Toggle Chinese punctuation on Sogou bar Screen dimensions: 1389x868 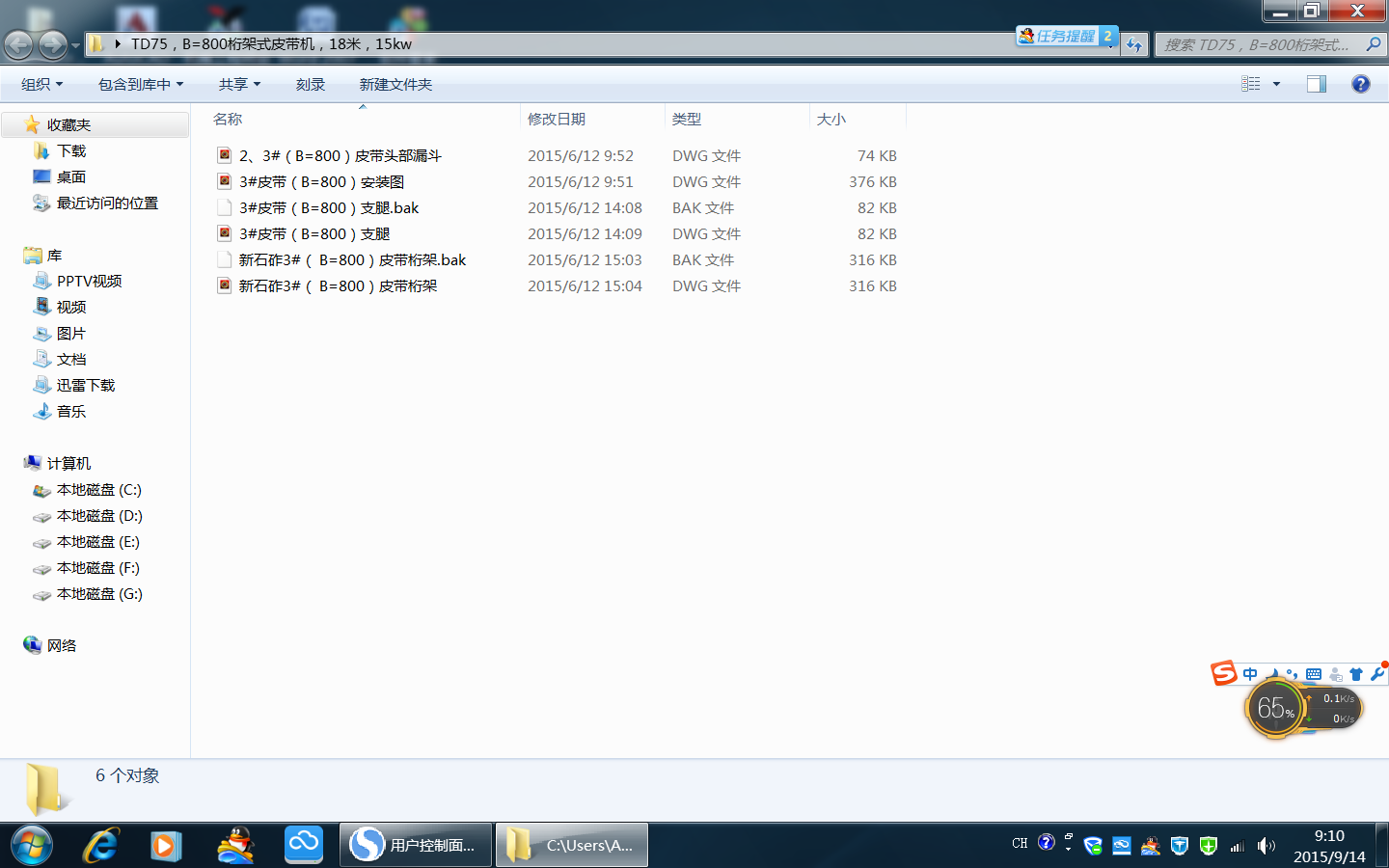tap(1292, 674)
